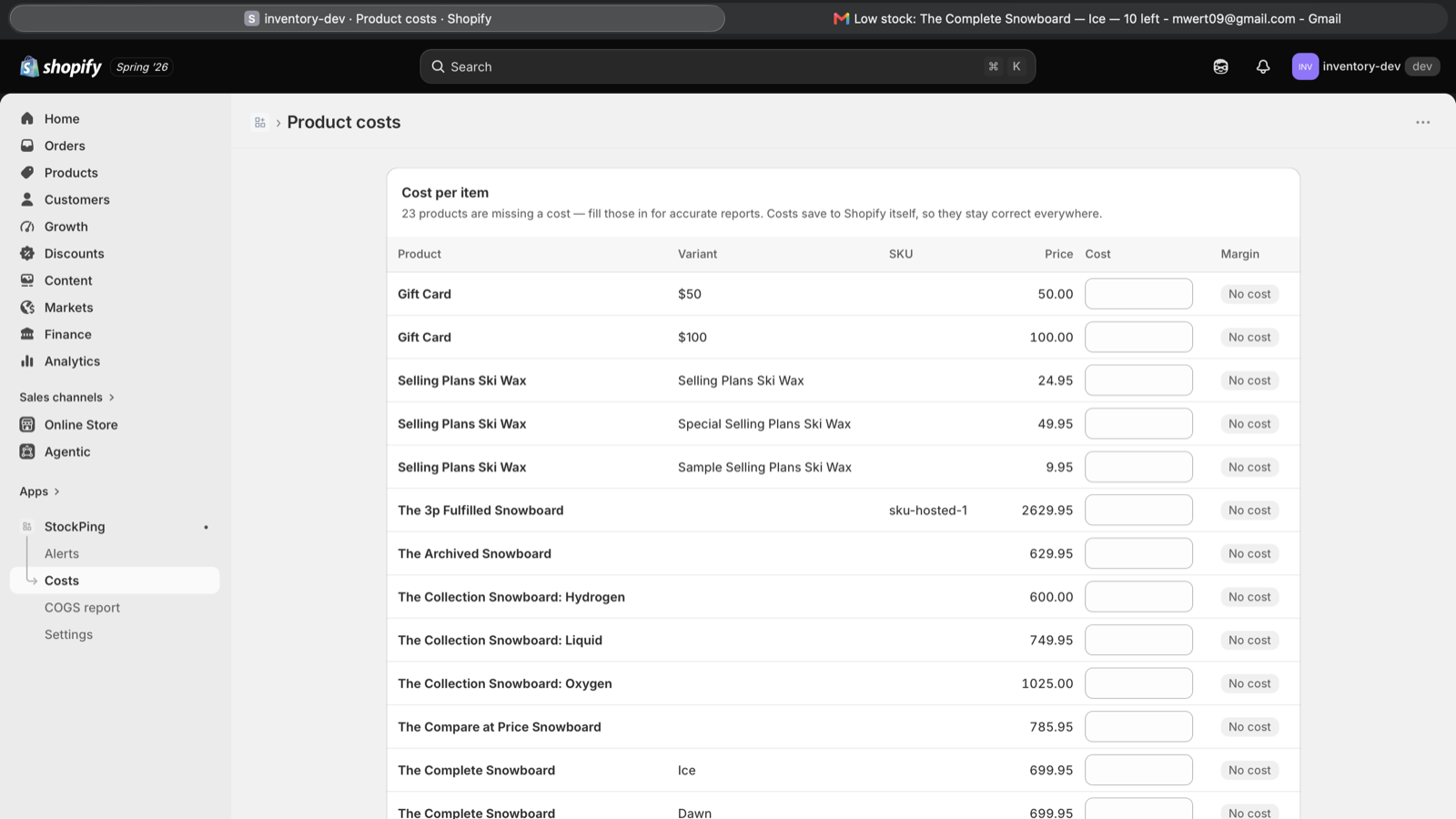Click cost field for Sample Selling Plans Ski Wax

click(1138, 467)
